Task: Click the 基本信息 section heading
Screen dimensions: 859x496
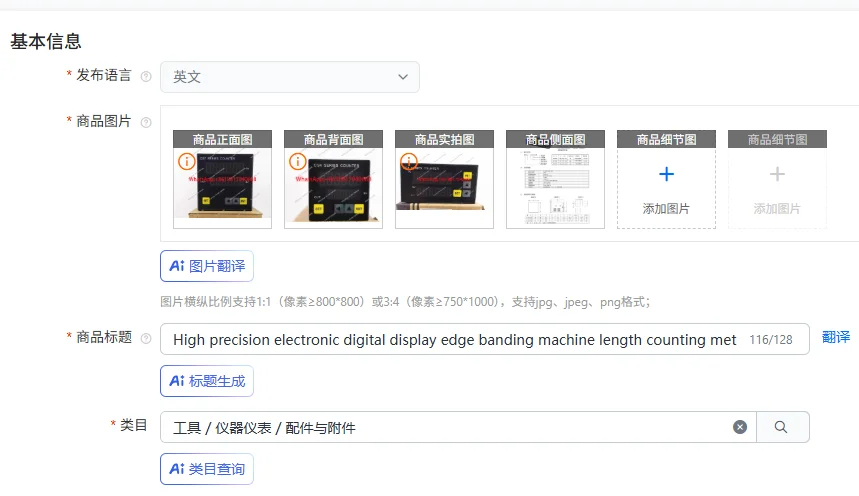Action: pyautogui.click(x=46, y=42)
